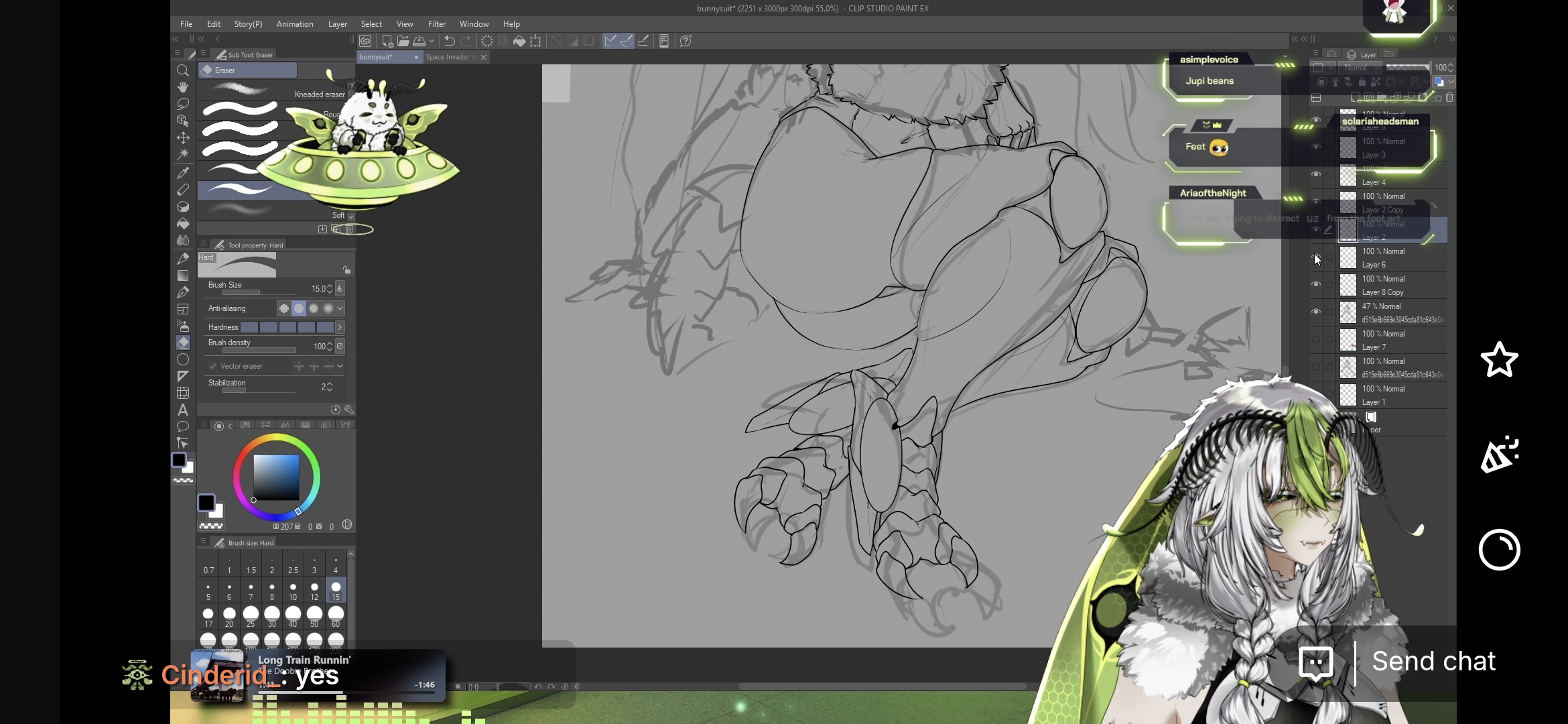Click the Fill bucket command bar icon
Screen dimensions: 1568x724
pyautogui.click(x=519, y=41)
